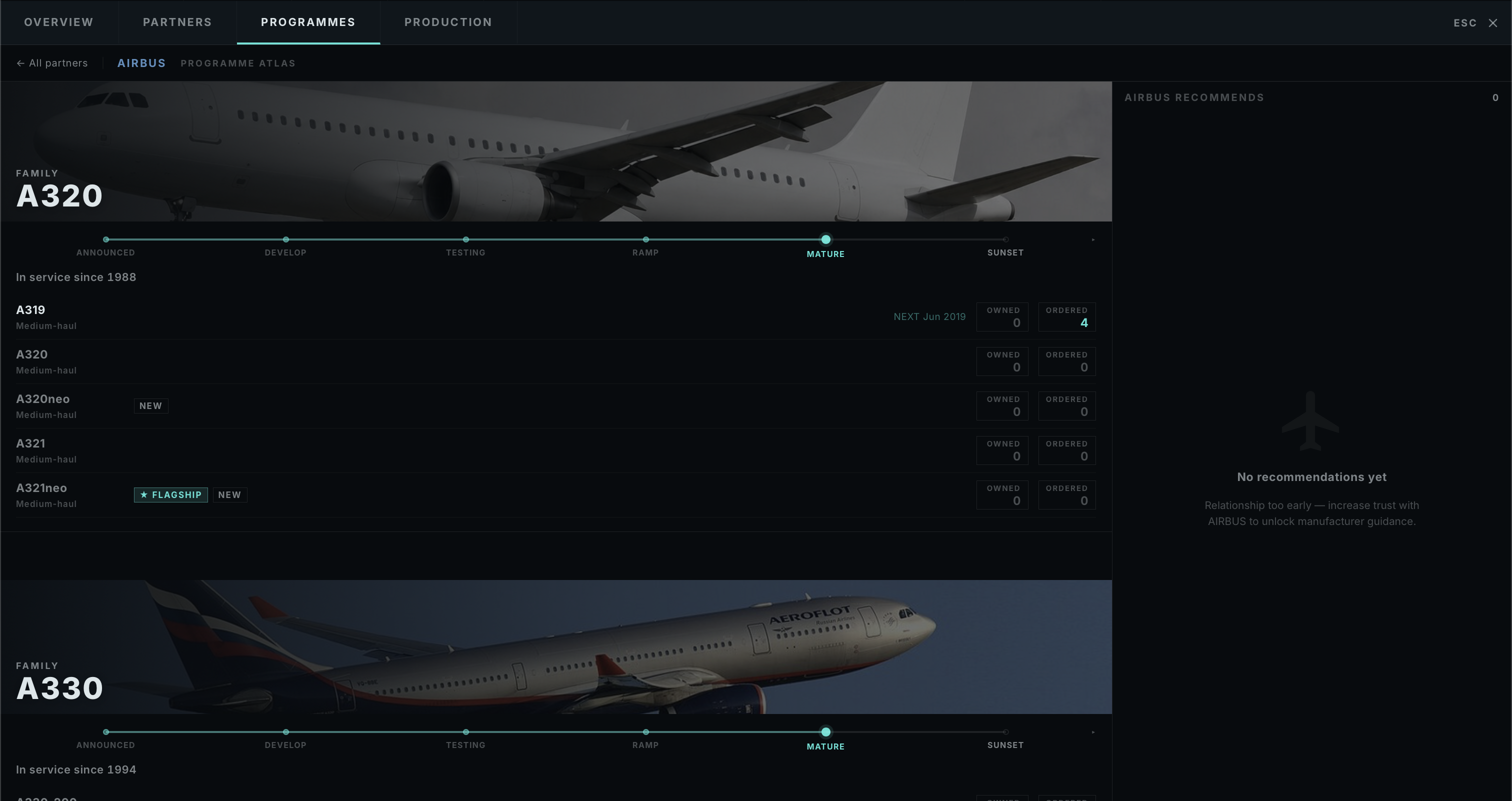
Task: Click the NEW badge on A320neo
Action: pos(151,406)
